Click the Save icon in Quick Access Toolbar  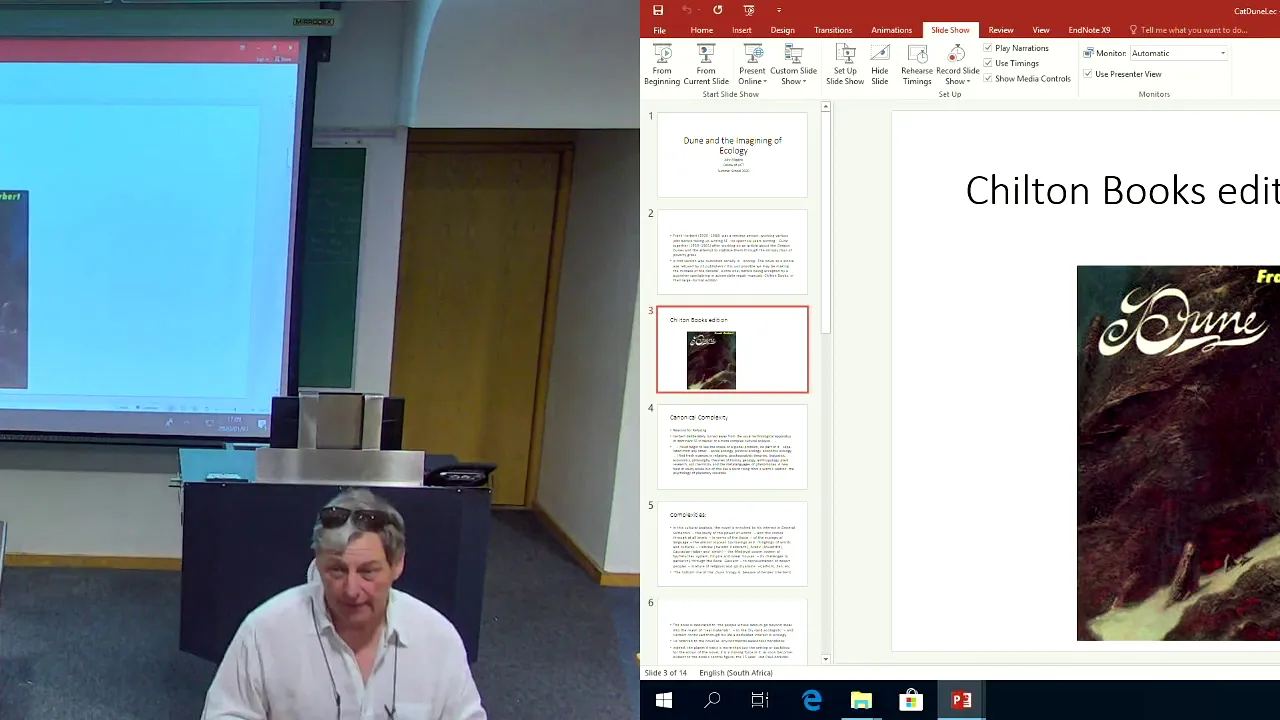pos(658,10)
